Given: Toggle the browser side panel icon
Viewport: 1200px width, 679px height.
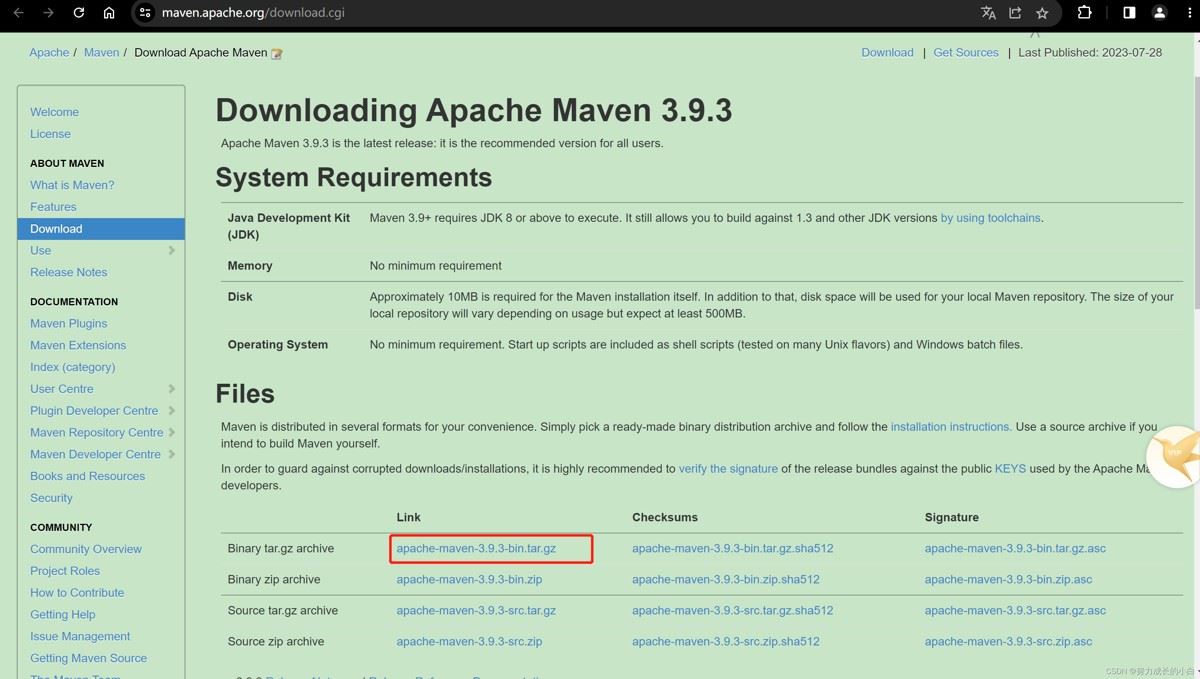Looking at the screenshot, I should (x=1129, y=13).
